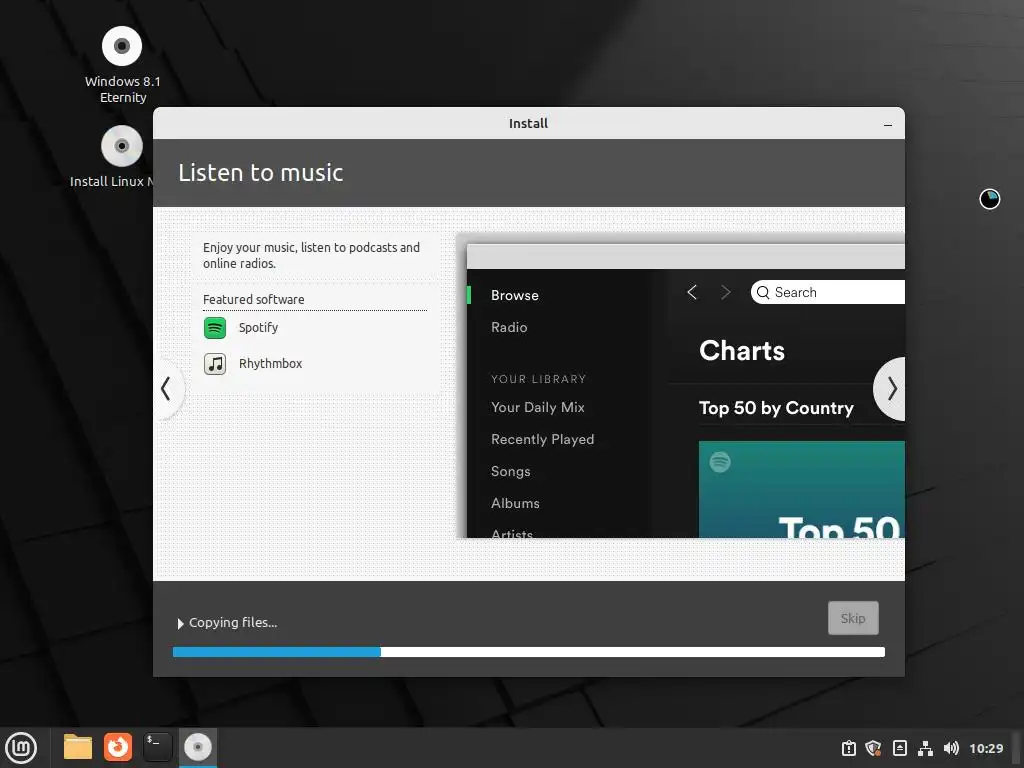
Task: Click the Copying files status text
Action: pos(233,623)
